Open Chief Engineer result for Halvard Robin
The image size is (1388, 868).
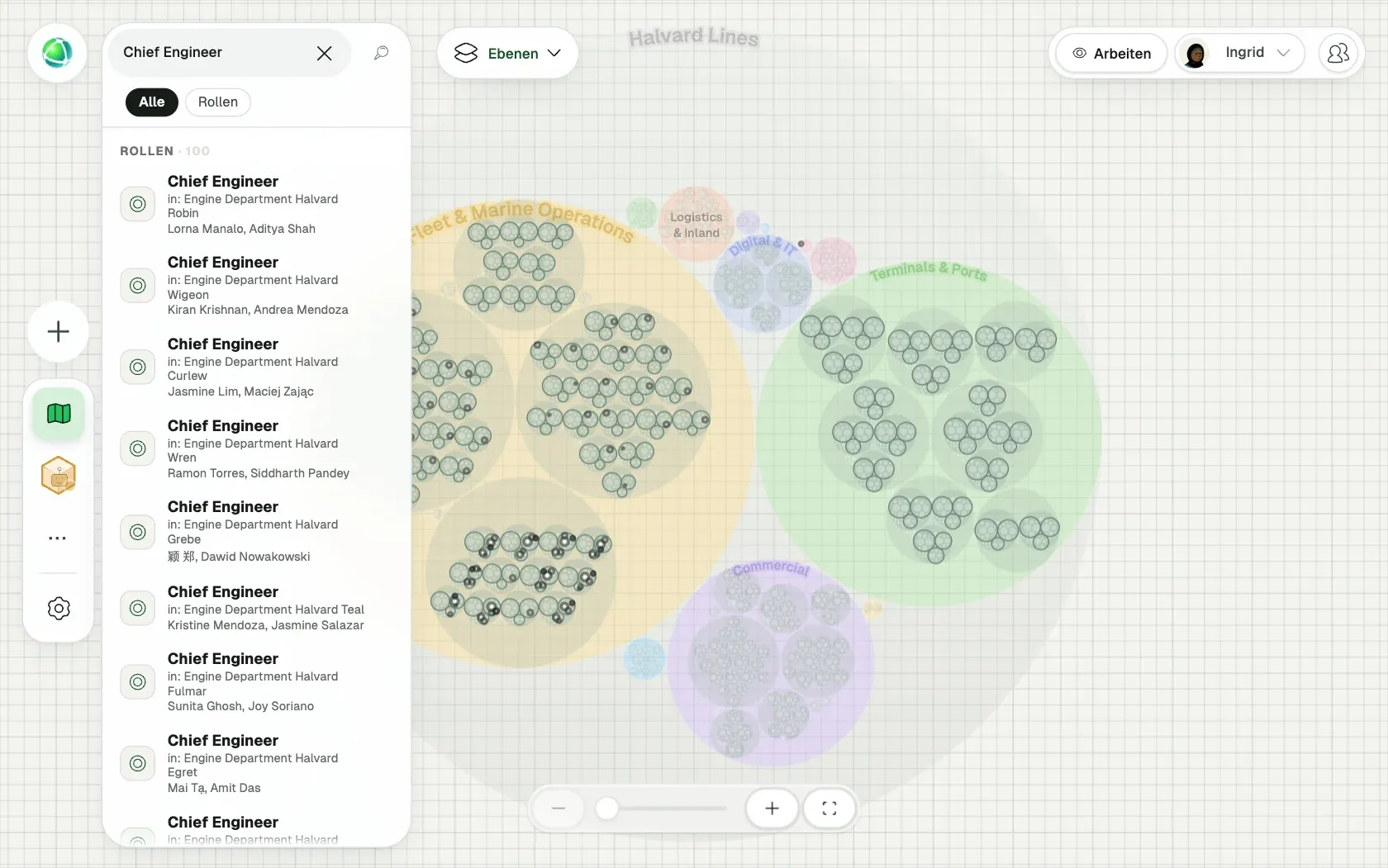tap(256, 204)
